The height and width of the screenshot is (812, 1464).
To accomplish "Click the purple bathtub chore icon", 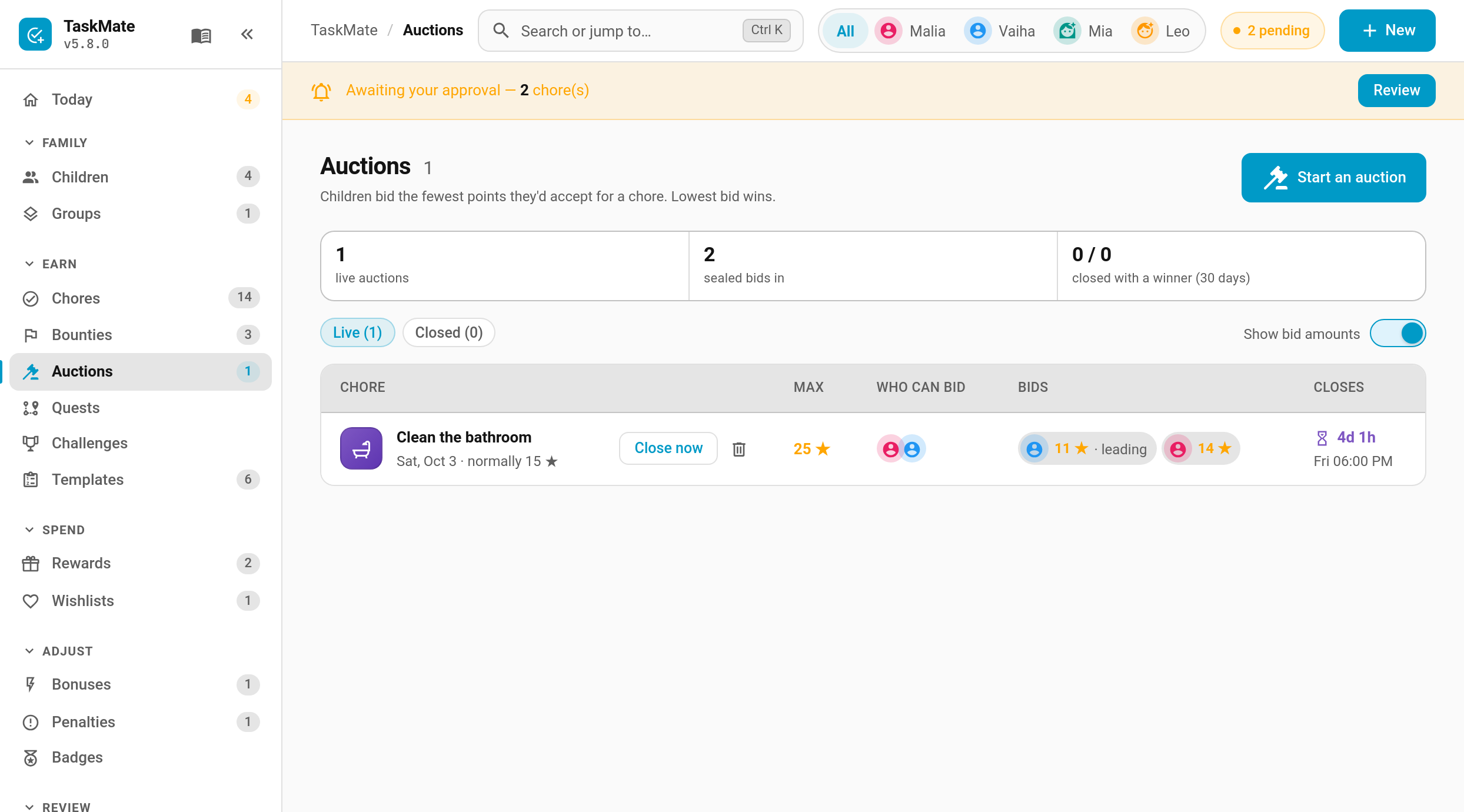I will (361, 448).
